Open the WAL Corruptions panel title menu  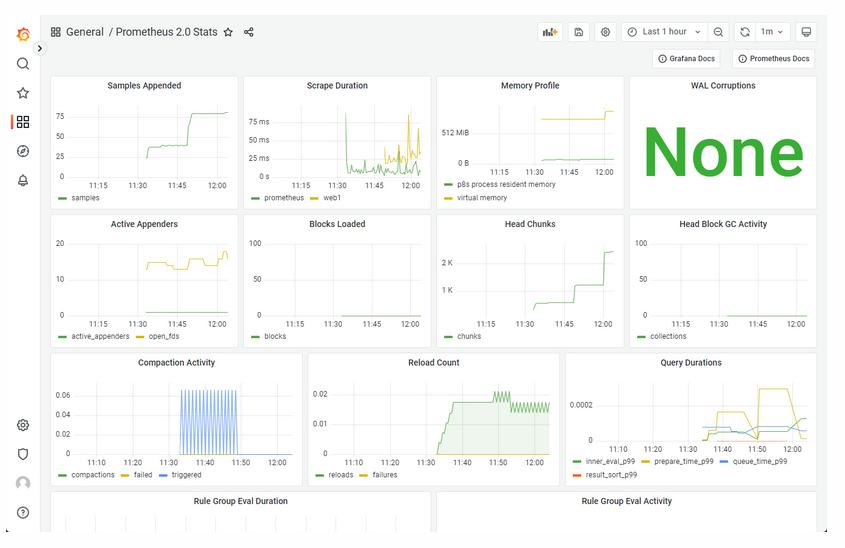723,86
